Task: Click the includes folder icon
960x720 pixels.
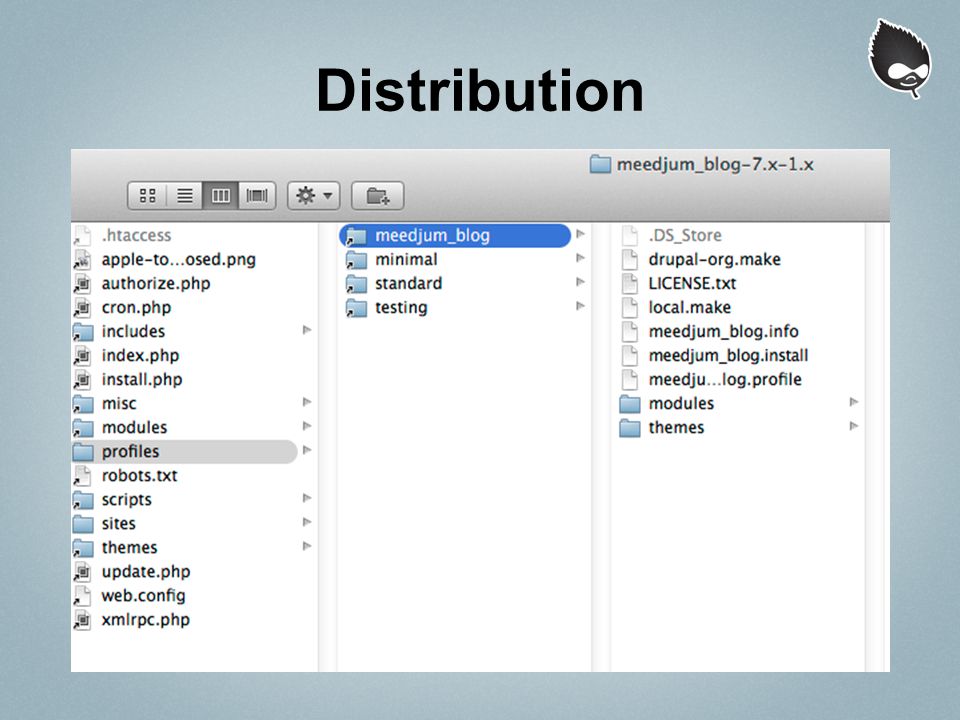Action: (83, 332)
